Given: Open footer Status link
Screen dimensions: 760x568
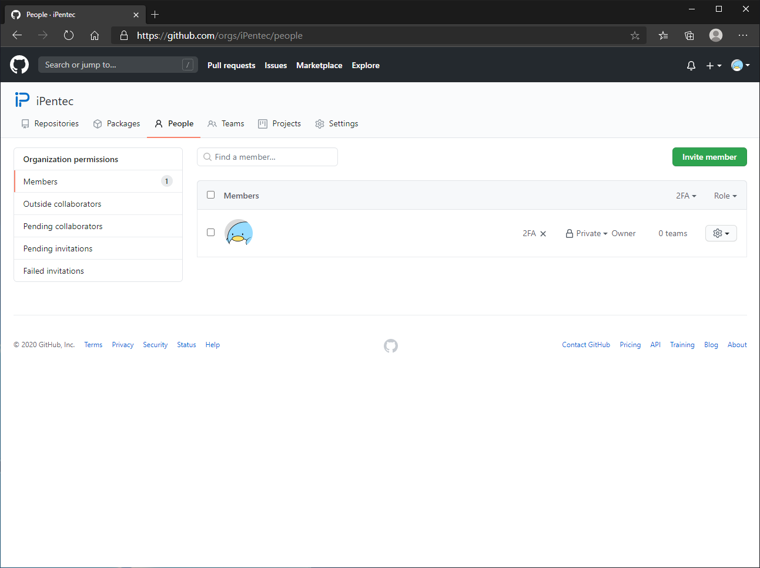Looking at the screenshot, I should pos(186,345).
